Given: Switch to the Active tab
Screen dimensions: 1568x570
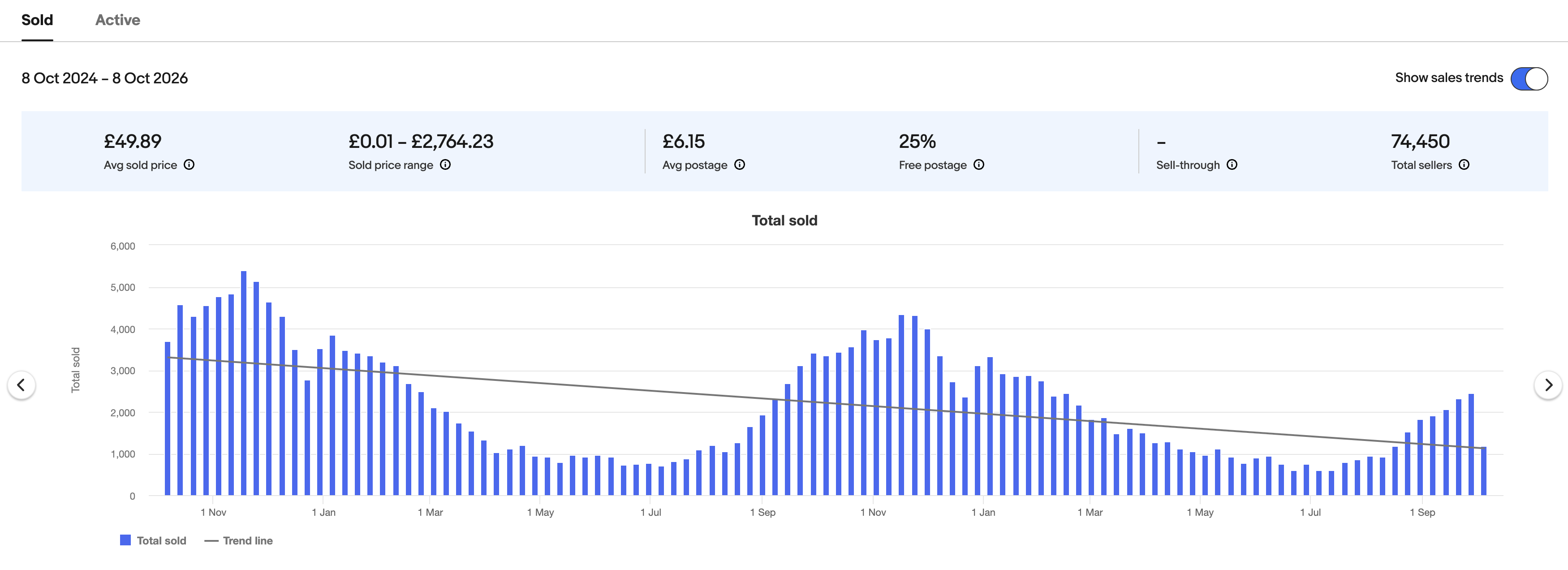Looking at the screenshot, I should (x=117, y=20).
